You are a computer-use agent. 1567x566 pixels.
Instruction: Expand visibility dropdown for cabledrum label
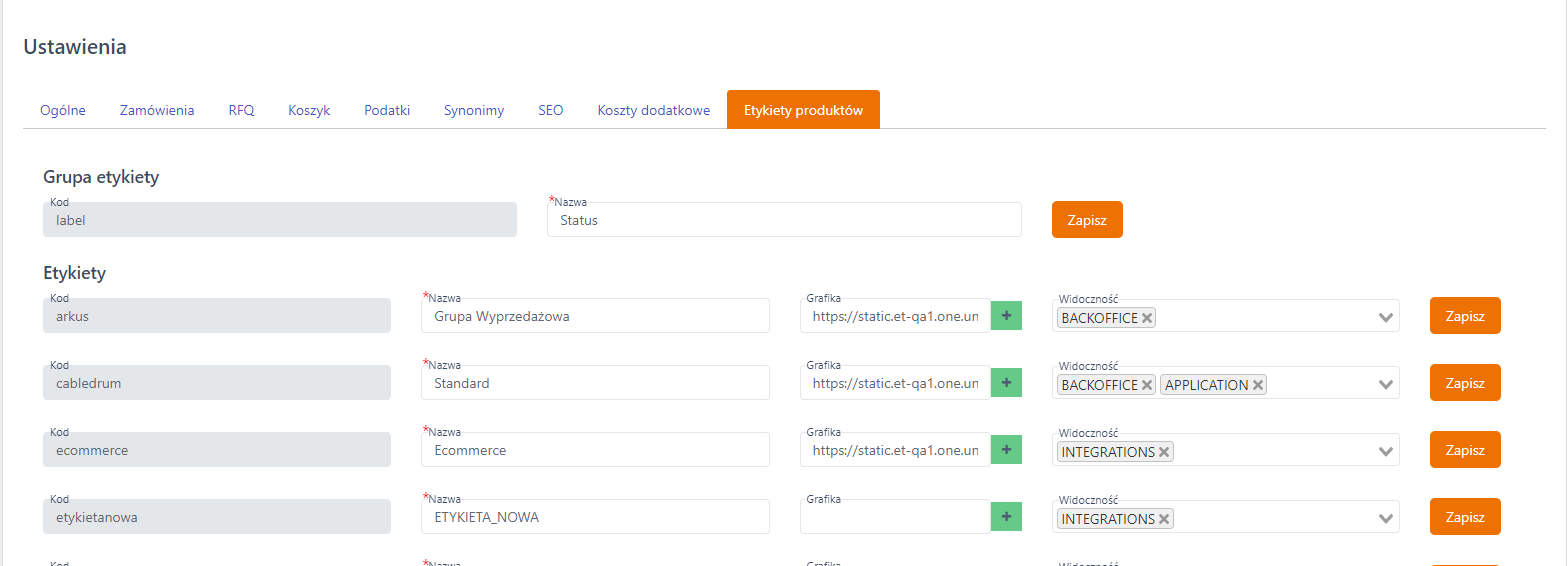click(x=1385, y=385)
